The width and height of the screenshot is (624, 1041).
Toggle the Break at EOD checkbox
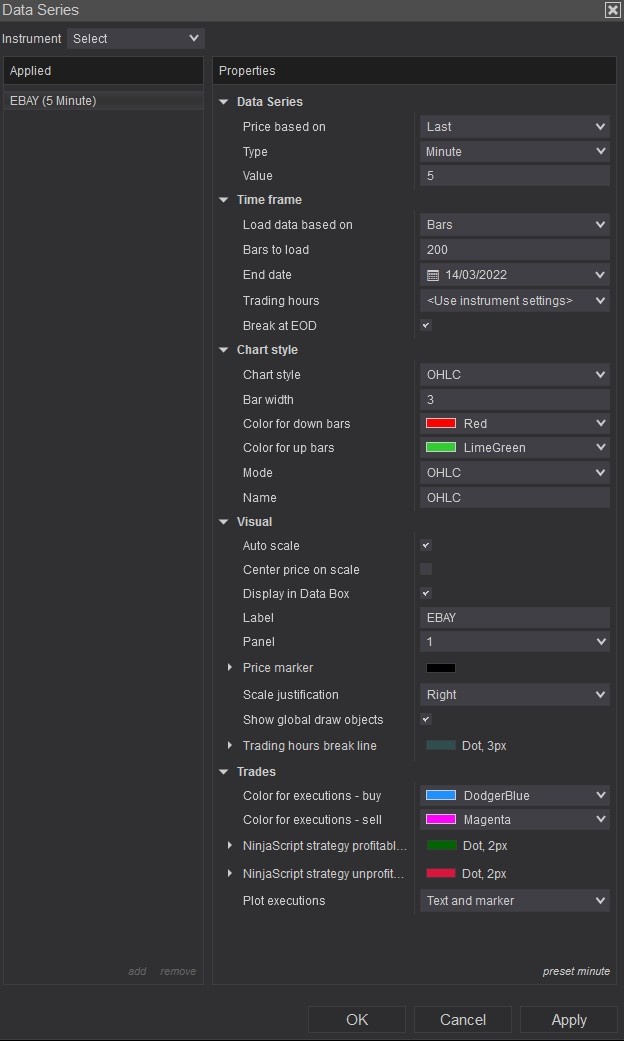(x=426, y=326)
